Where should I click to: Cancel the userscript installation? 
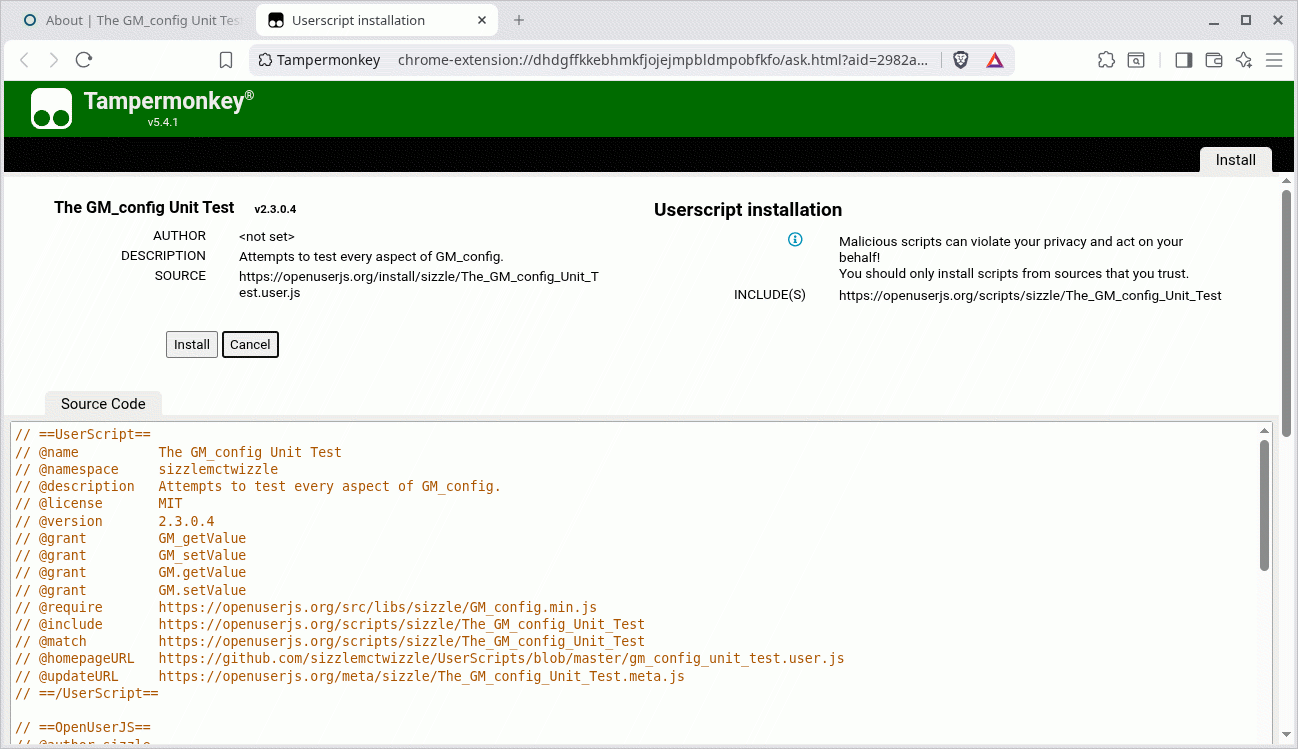click(250, 344)
